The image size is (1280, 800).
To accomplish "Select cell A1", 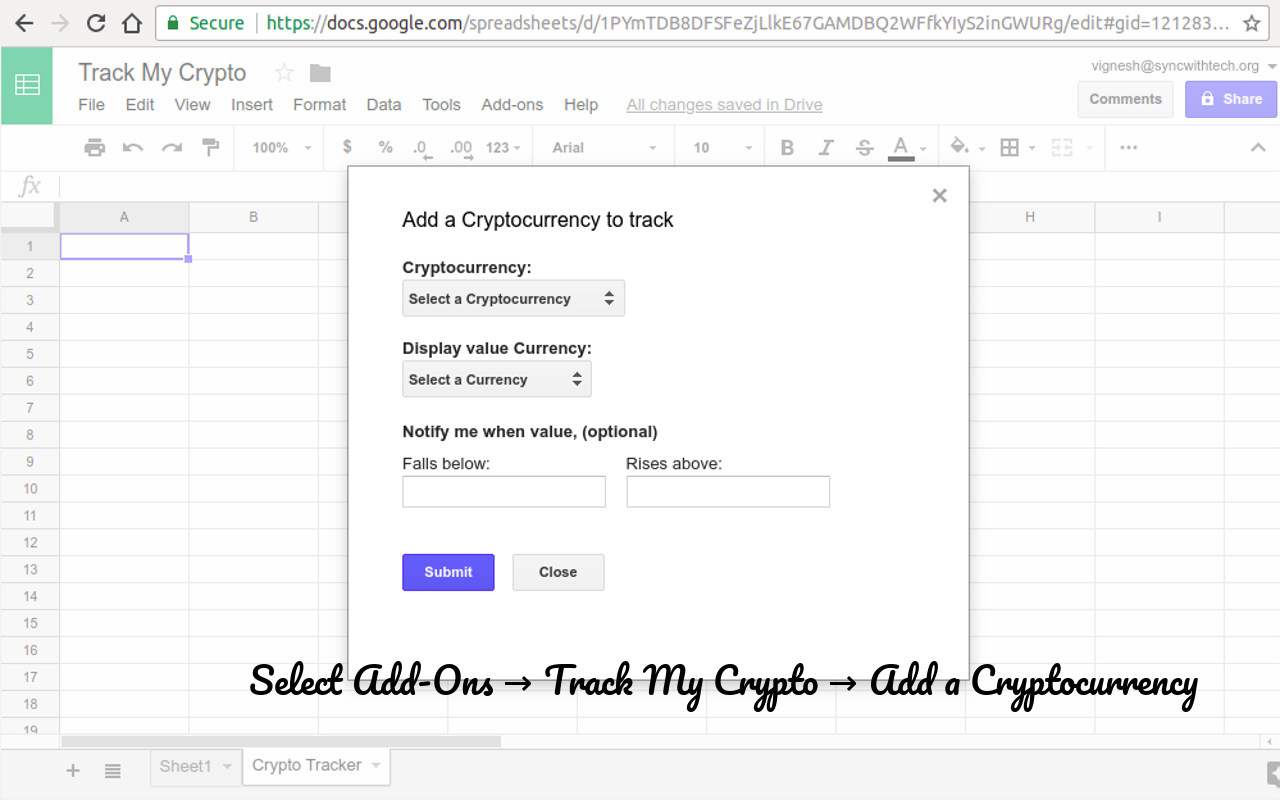I will 124,246.
